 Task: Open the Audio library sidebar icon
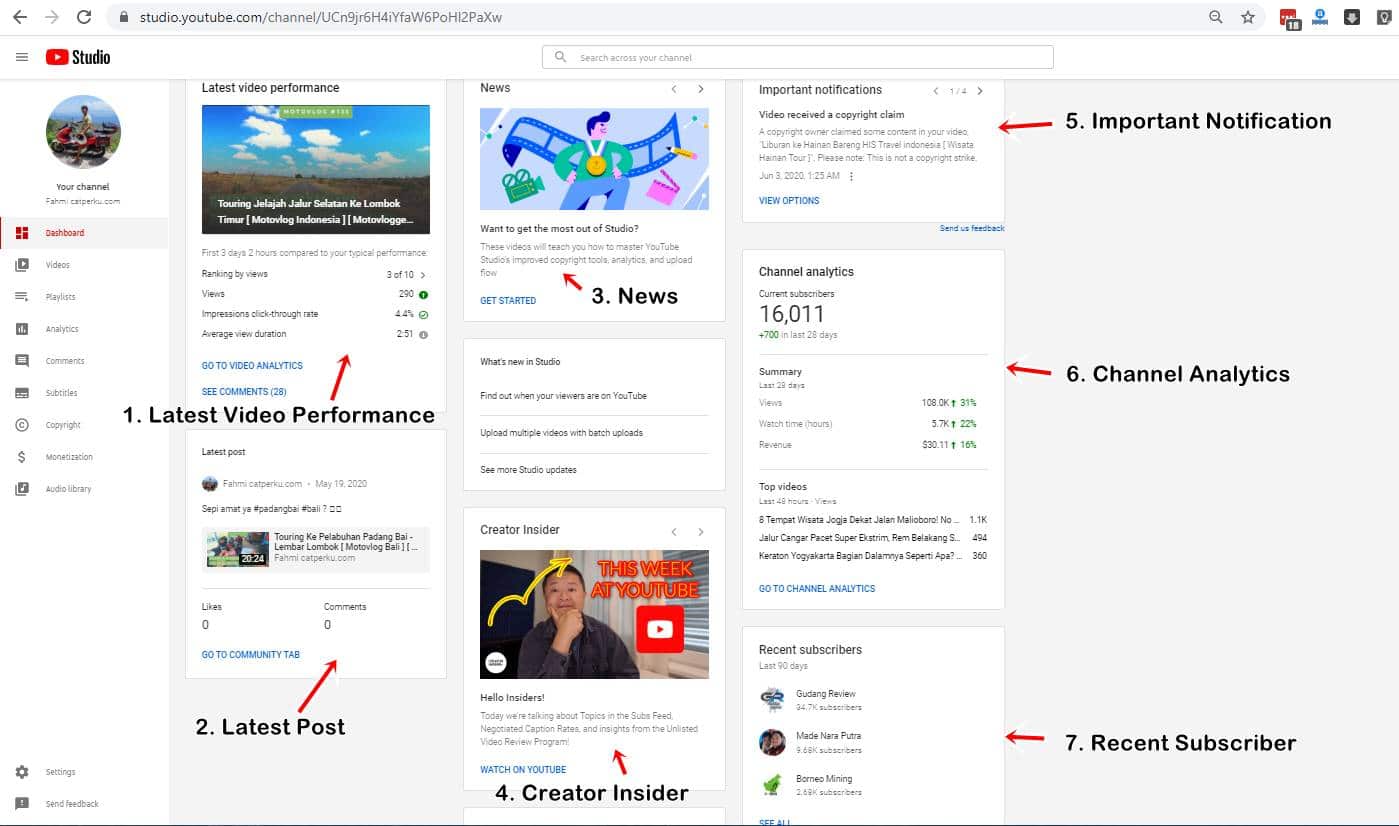tap(22, 489)
